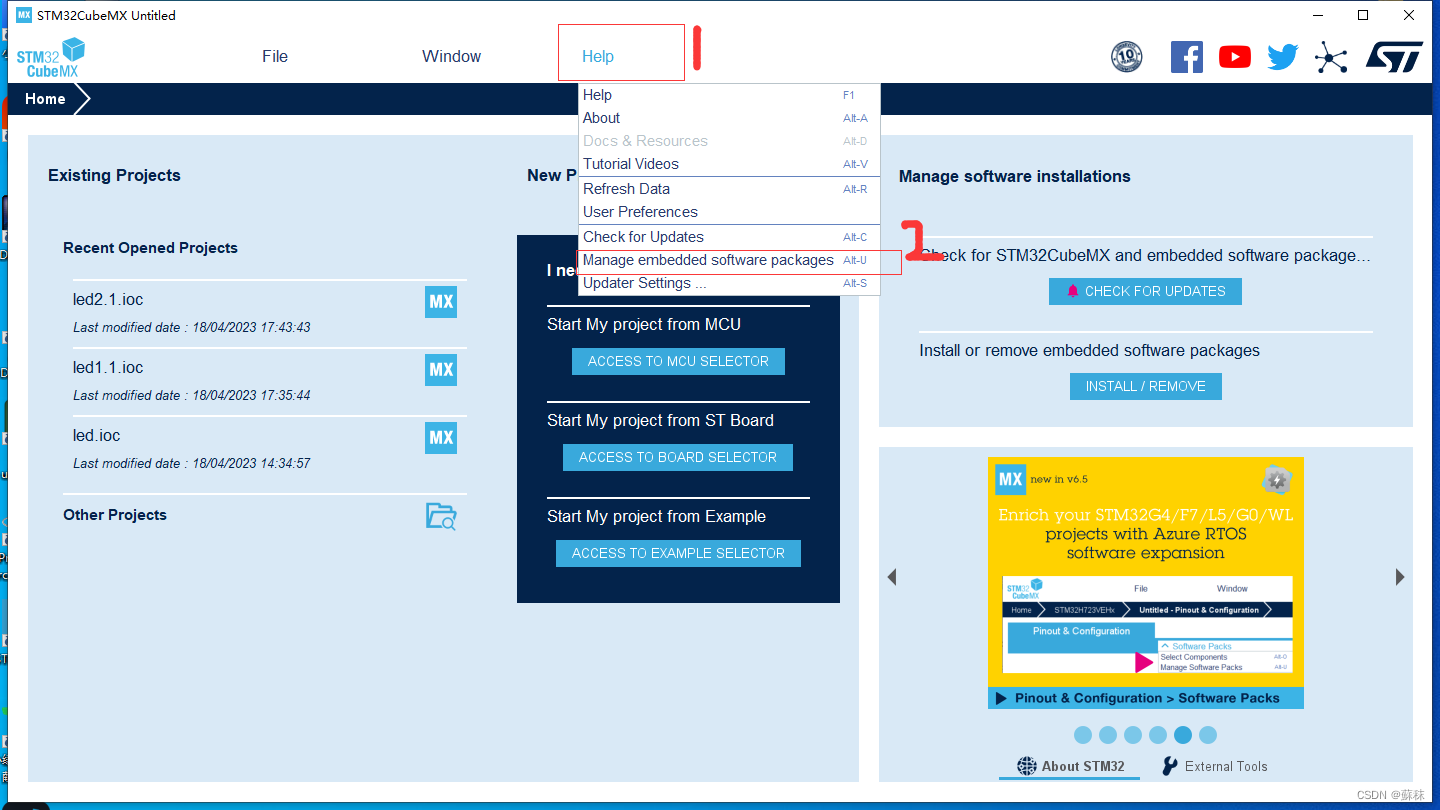Open the Facebook link icon
Viewport: 1440px width, 810px height.
(x=1187, y=57)
